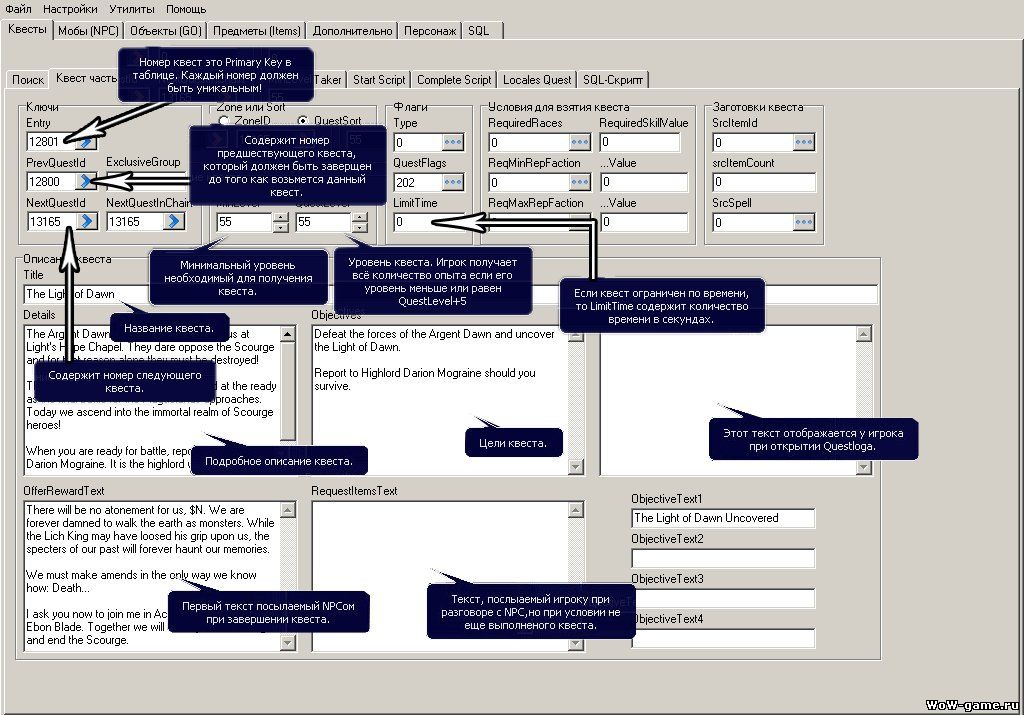Click the NextQuestId input field
The height and width of the screenshot is (715, 1024).
click(x=51, y=222)
